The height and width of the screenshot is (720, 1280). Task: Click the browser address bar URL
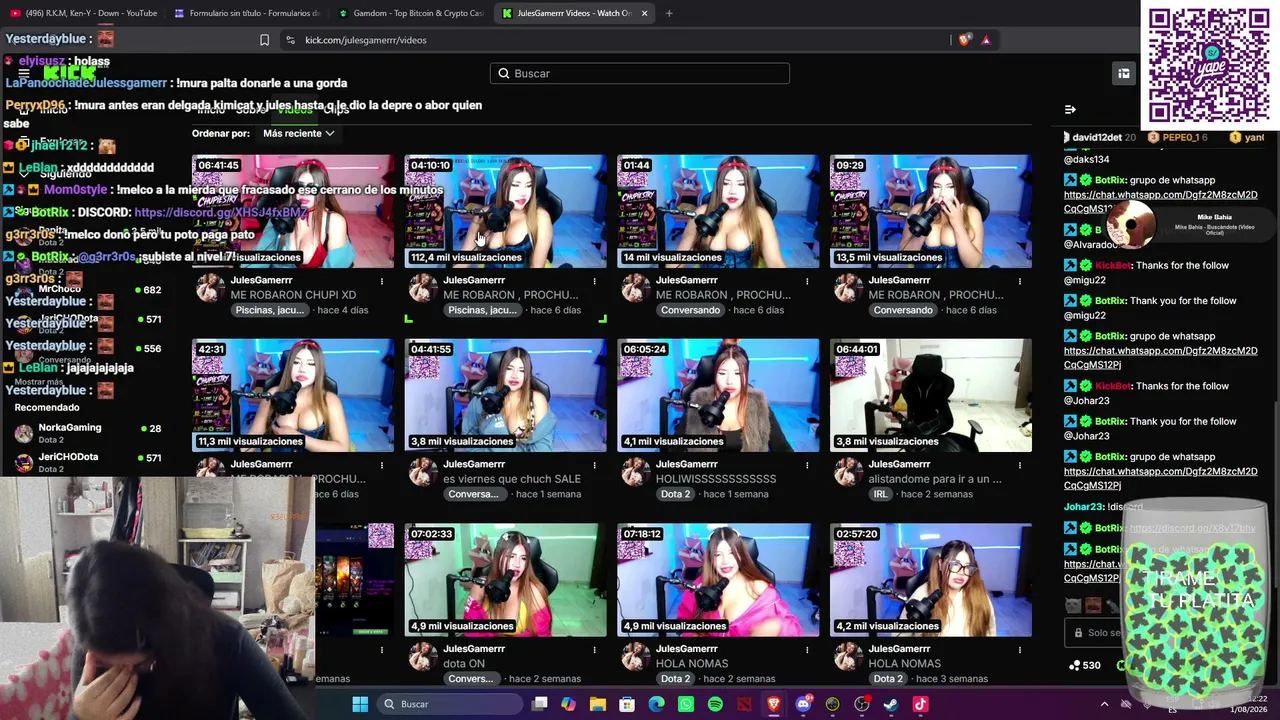[365, 40]
